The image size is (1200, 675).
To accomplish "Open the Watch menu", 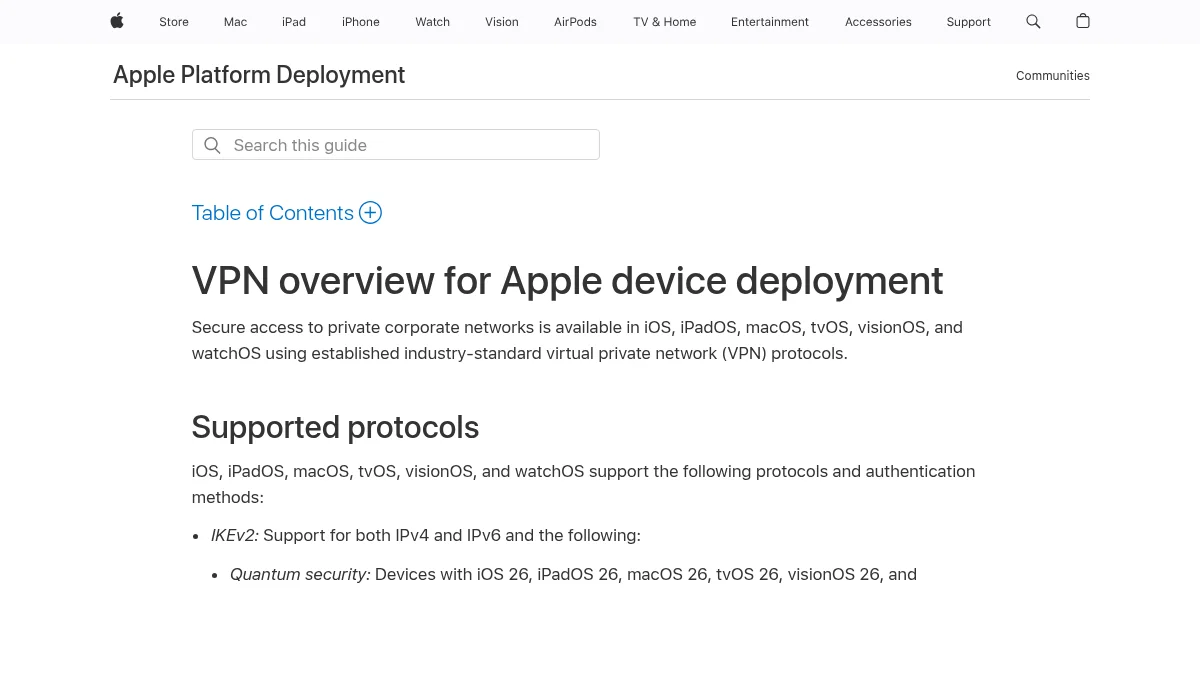I will point(433,22).
